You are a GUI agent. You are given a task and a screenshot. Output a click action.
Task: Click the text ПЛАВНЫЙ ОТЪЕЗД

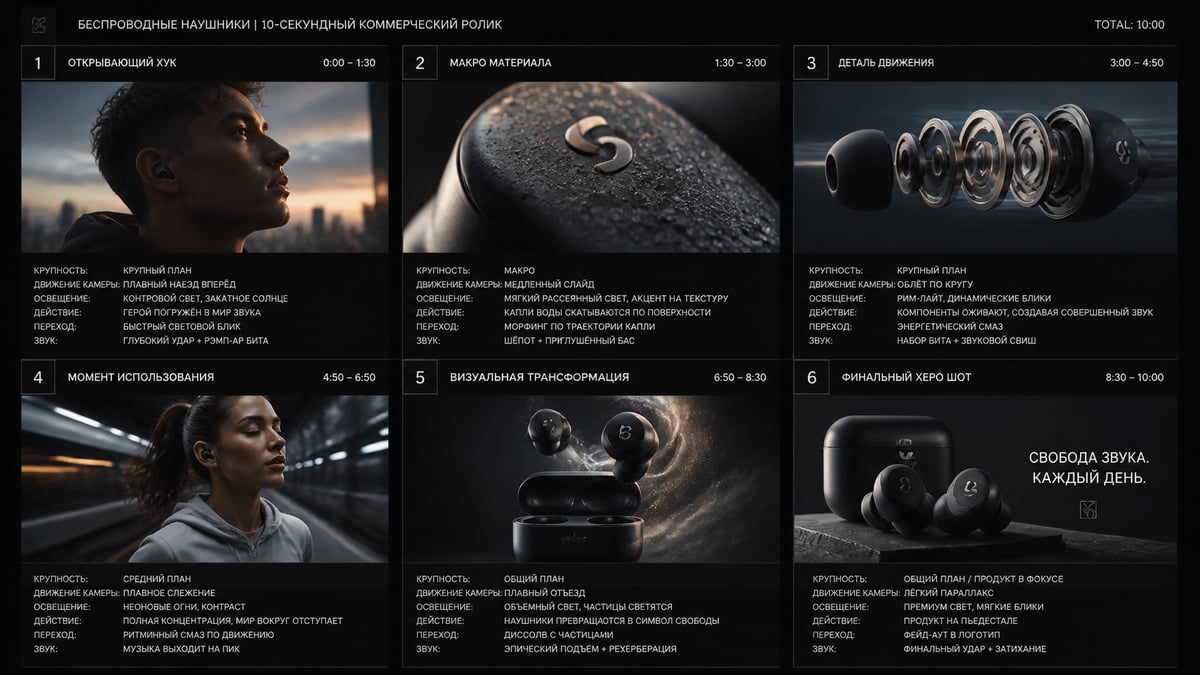point(545,592)
